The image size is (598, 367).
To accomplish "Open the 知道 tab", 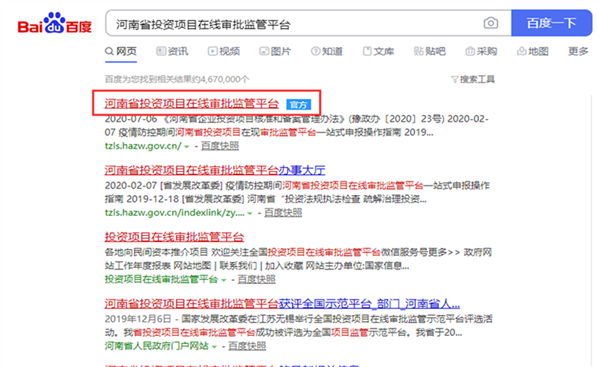I will [x=327, y=51].
